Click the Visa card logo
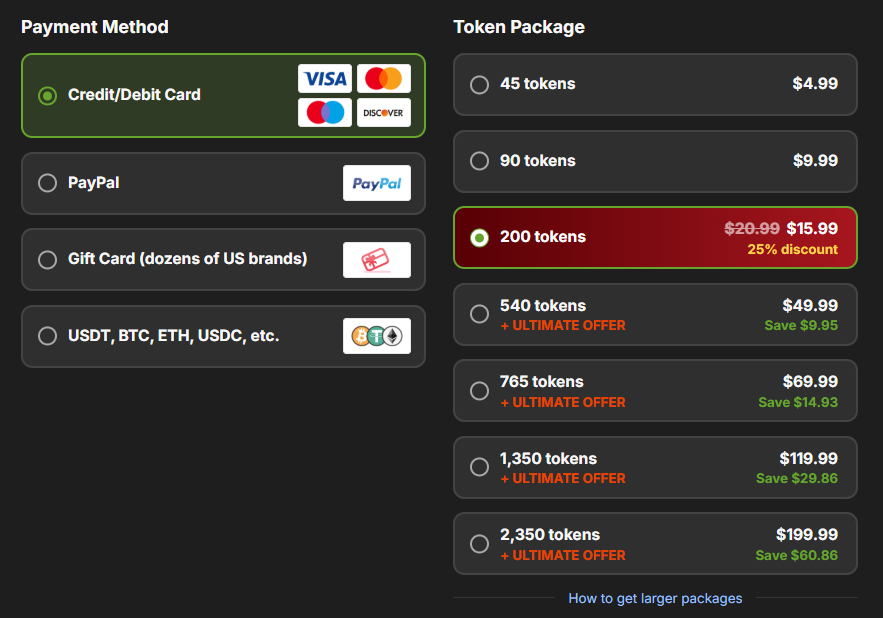883x618 pixels. 324,79
